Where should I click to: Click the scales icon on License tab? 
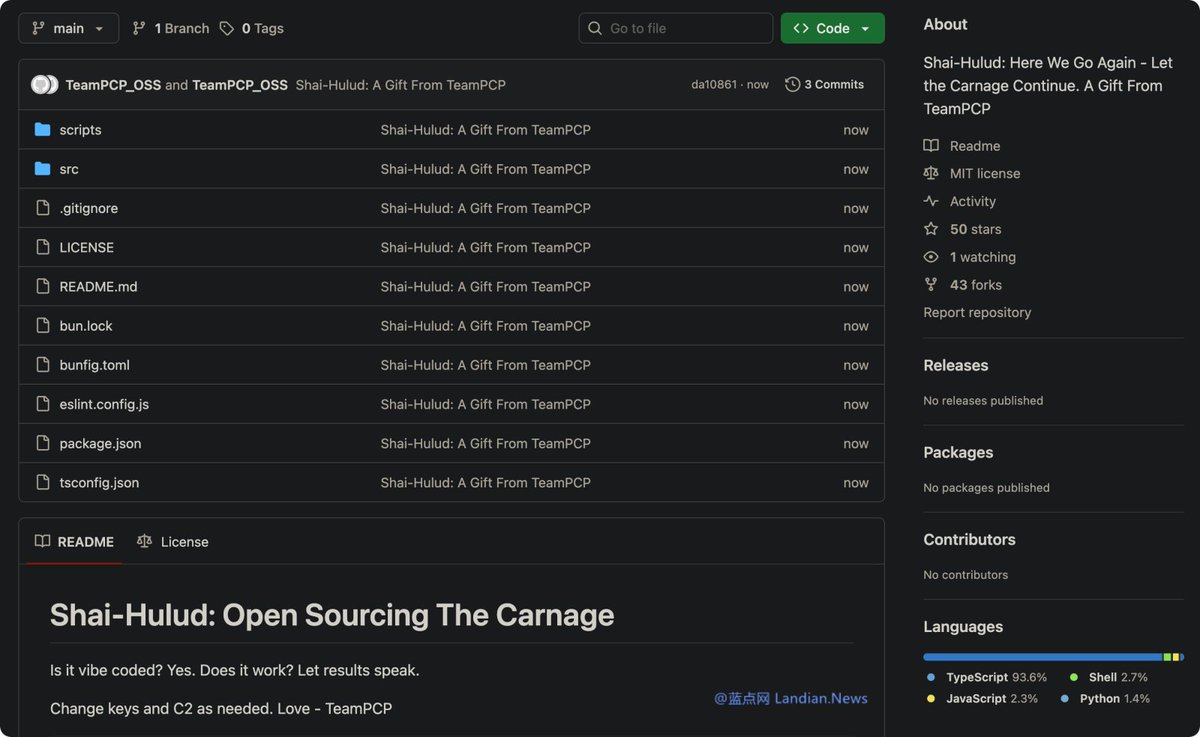[x=144, y=541]
